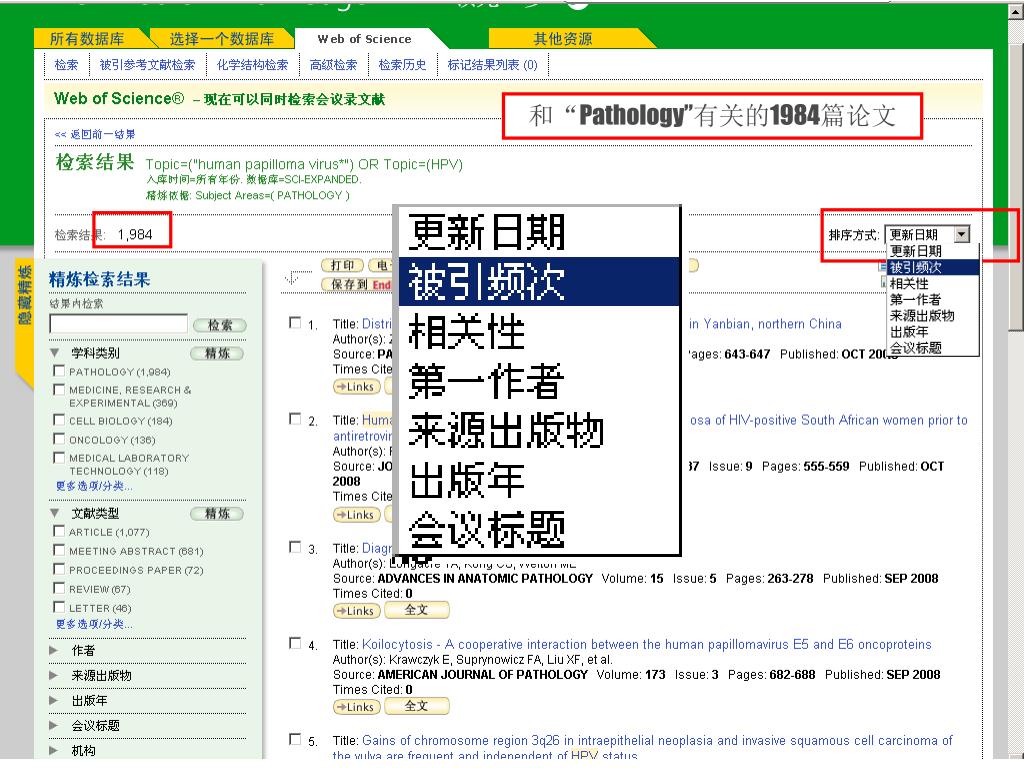This screenshot has width=1024, height=768.
Task: Open the 'Gains of chromosome region 3q26' title
Action: (641, 748)
